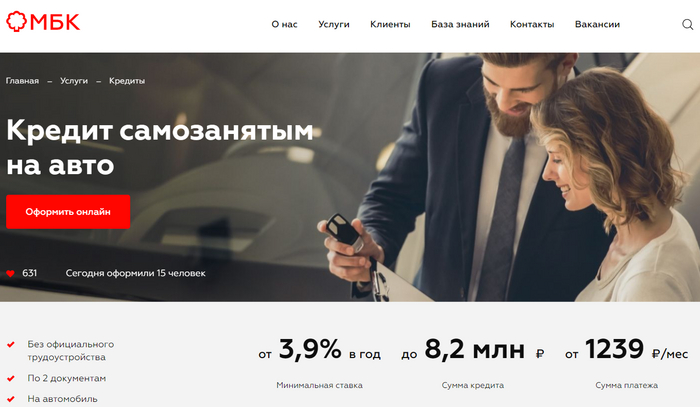Viewport: 700px width, 407px height.
Task: Click the Услуги breadcrumb link
Action: pyautogui.click(x=74, y=81)
